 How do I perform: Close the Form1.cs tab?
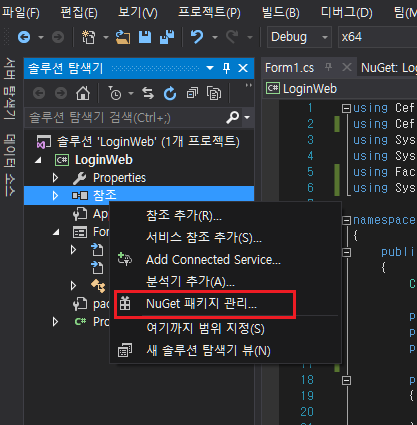(x=347, y=67)
